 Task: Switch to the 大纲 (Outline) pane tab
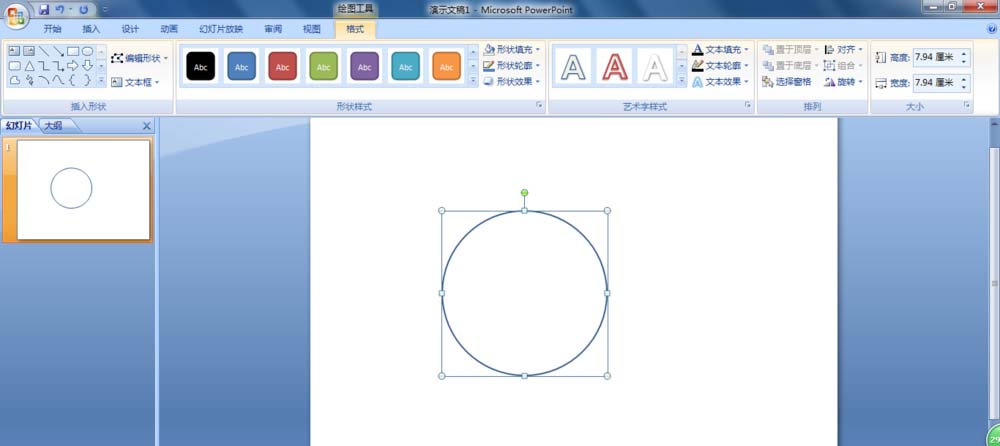click(x=54, y=126)
